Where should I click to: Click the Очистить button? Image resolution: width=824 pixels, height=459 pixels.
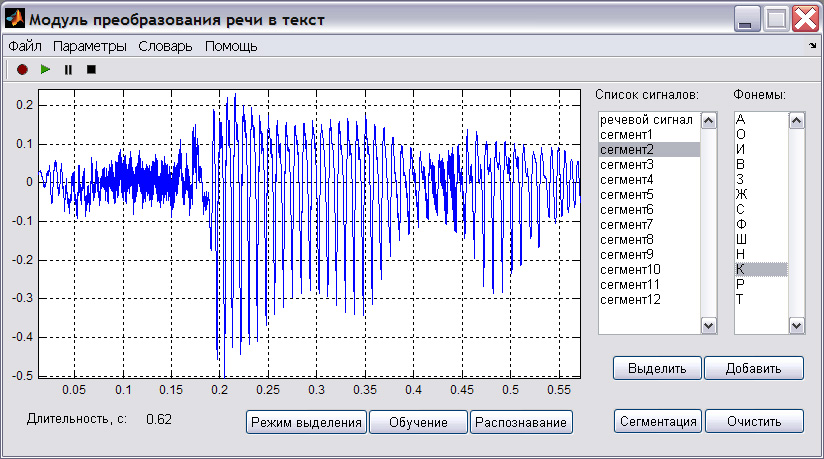tap(754, 421)
